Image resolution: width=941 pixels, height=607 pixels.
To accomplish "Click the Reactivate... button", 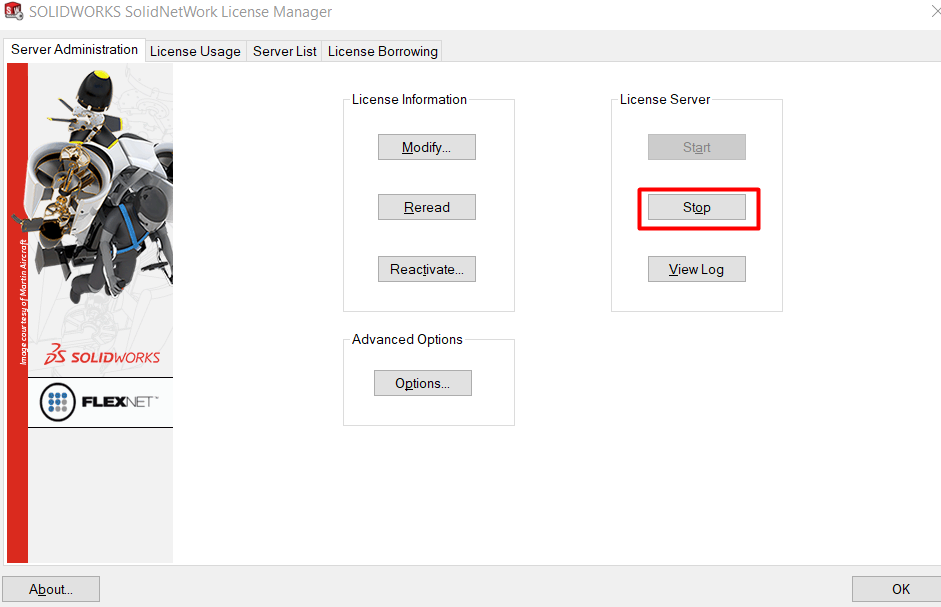I will tap(426, 269).
